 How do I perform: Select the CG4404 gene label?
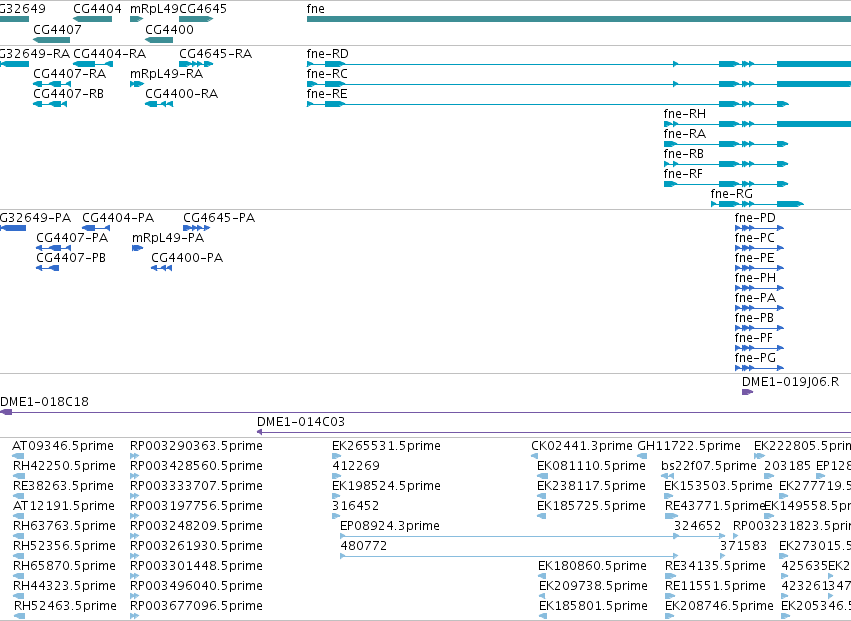click(x=97, y=9)
